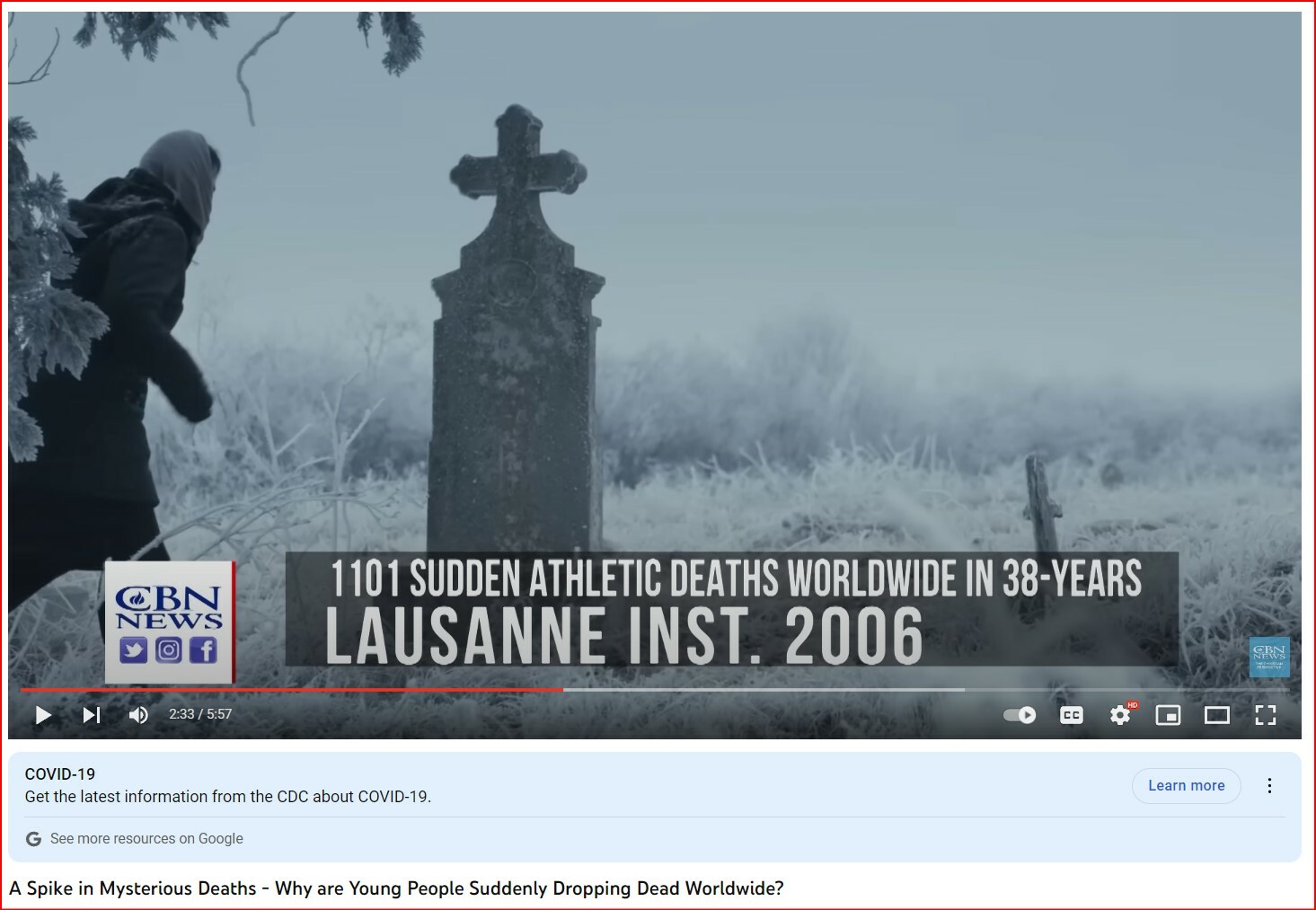This screenshot has height=910, width=1316.
Task: Seek in the red video progress bar
Action: 359,690
